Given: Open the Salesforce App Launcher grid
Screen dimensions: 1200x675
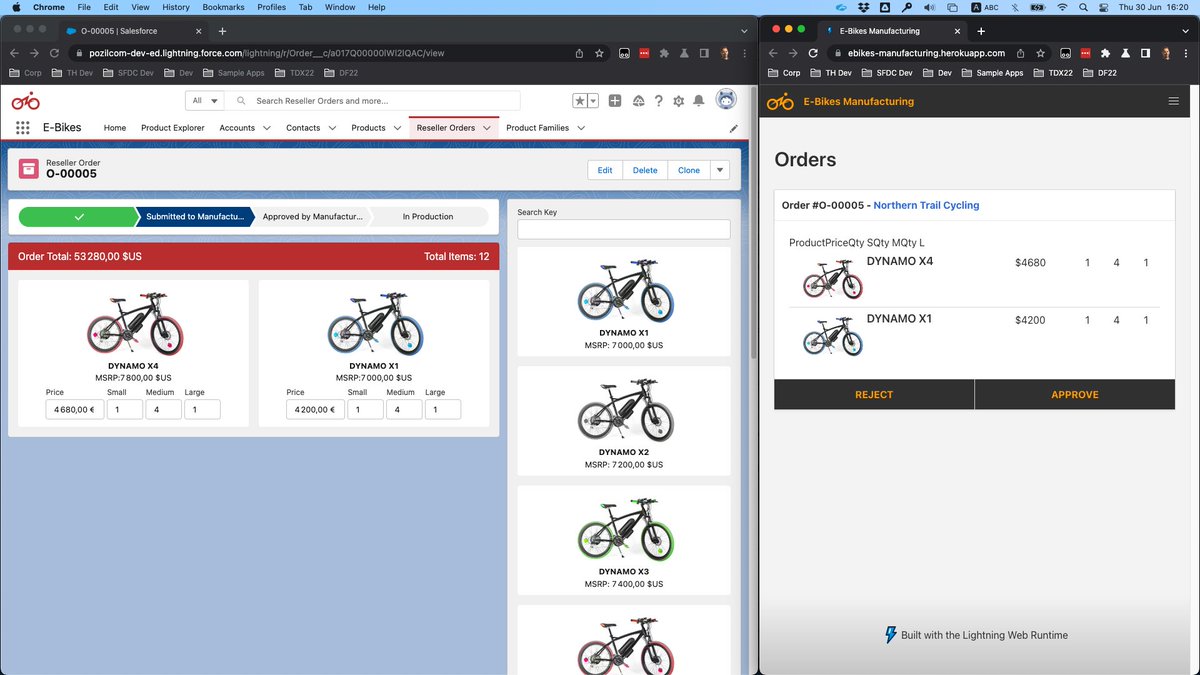Looking at the screenshot, I should point(23,128).
